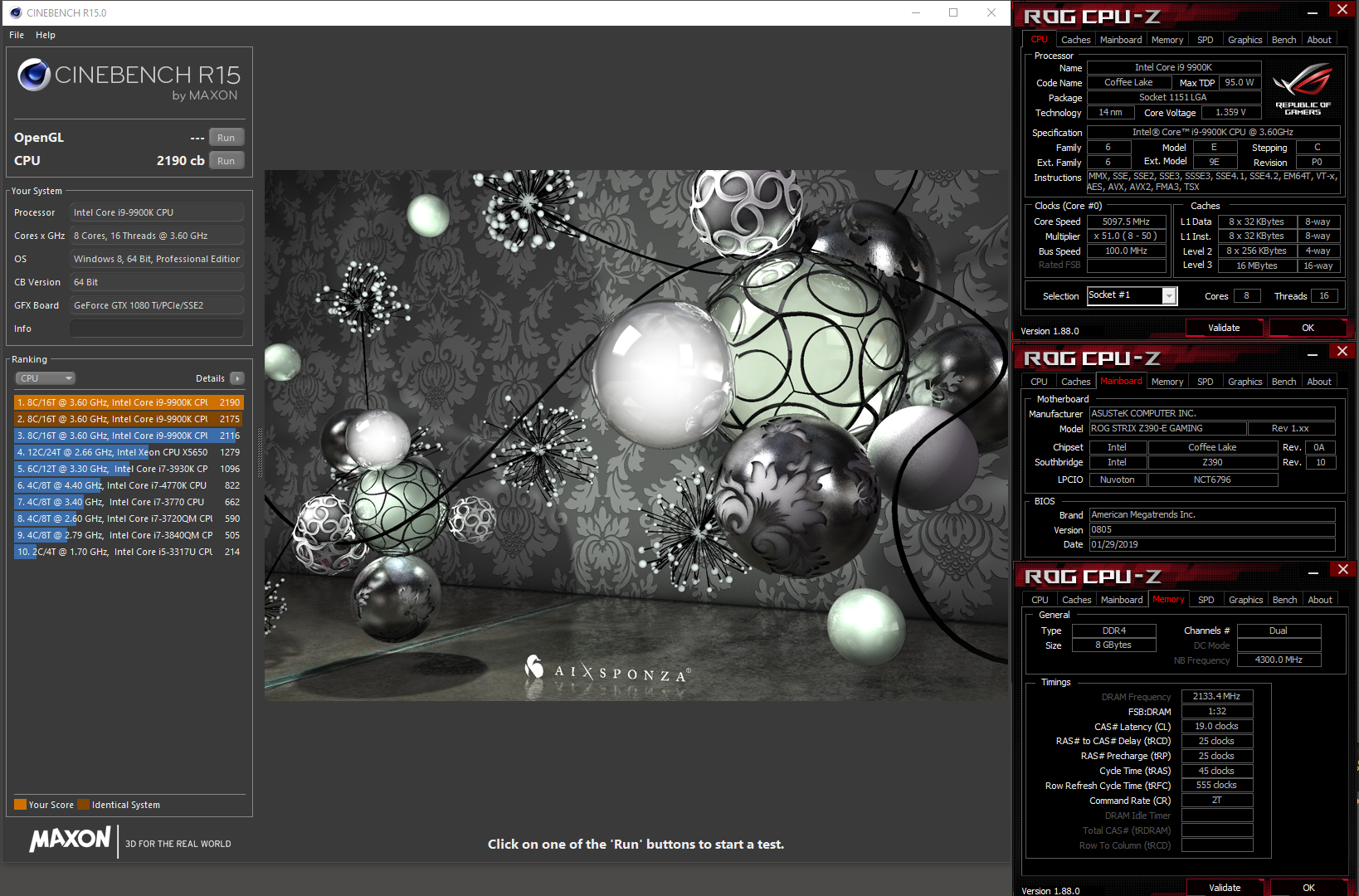Select Xeon CPU X5650 ranking row
The width and height of the screenshot is (1359, 896).
click(129, 452)
